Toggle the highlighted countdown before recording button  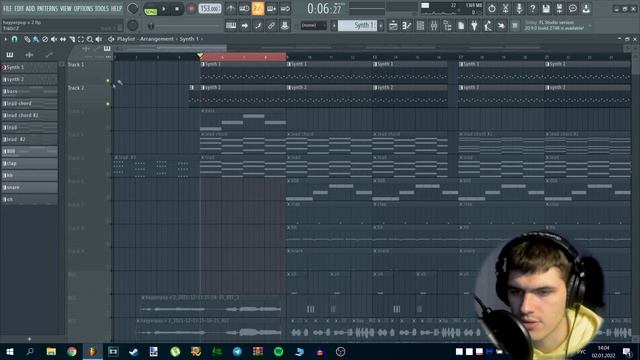[258, 9]
